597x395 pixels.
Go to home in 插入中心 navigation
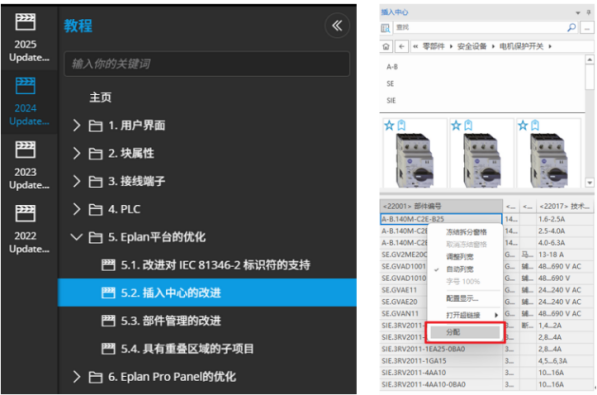[x=386, y=46]
